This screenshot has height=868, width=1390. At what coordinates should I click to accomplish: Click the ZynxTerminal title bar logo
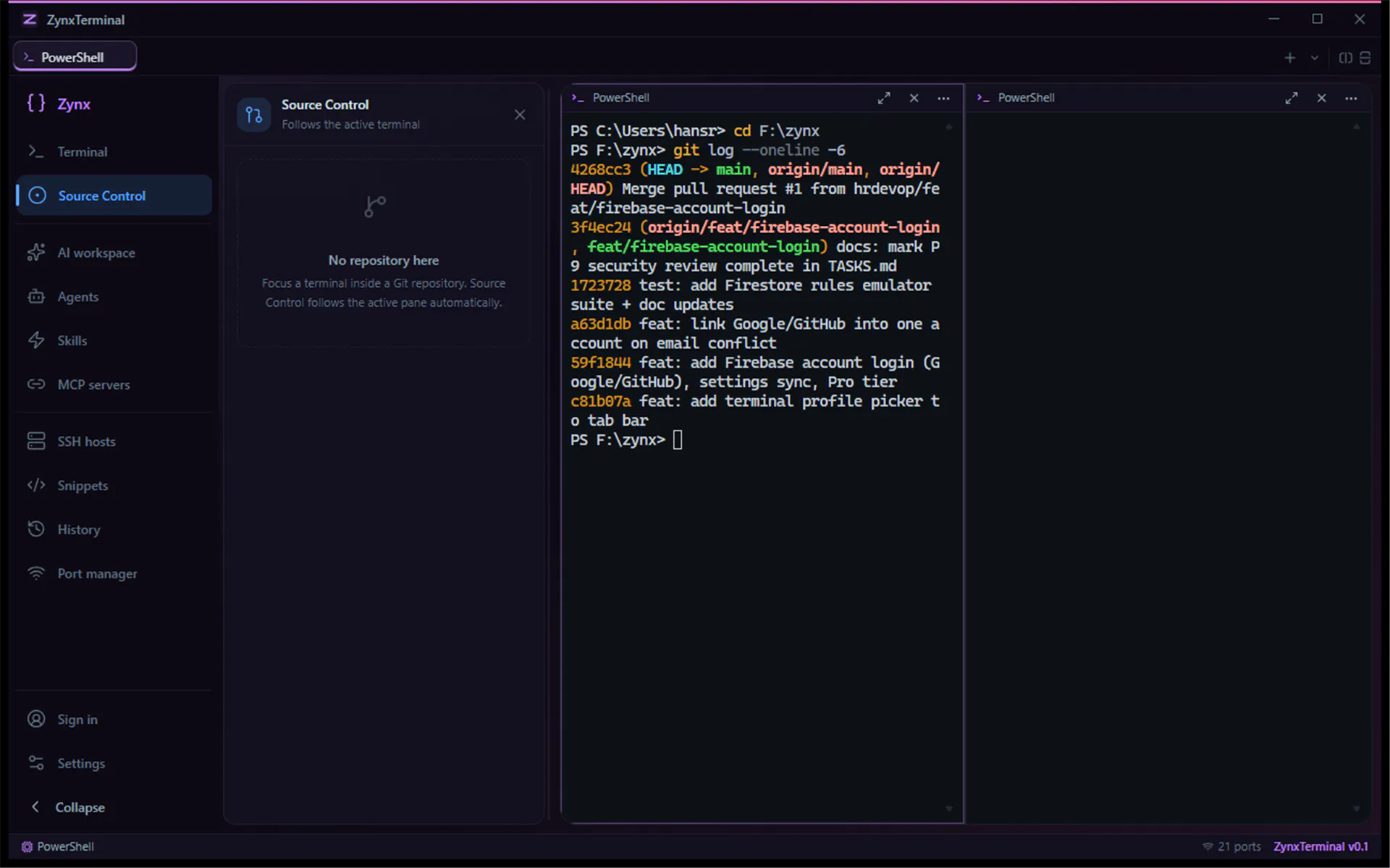(30, 20)
